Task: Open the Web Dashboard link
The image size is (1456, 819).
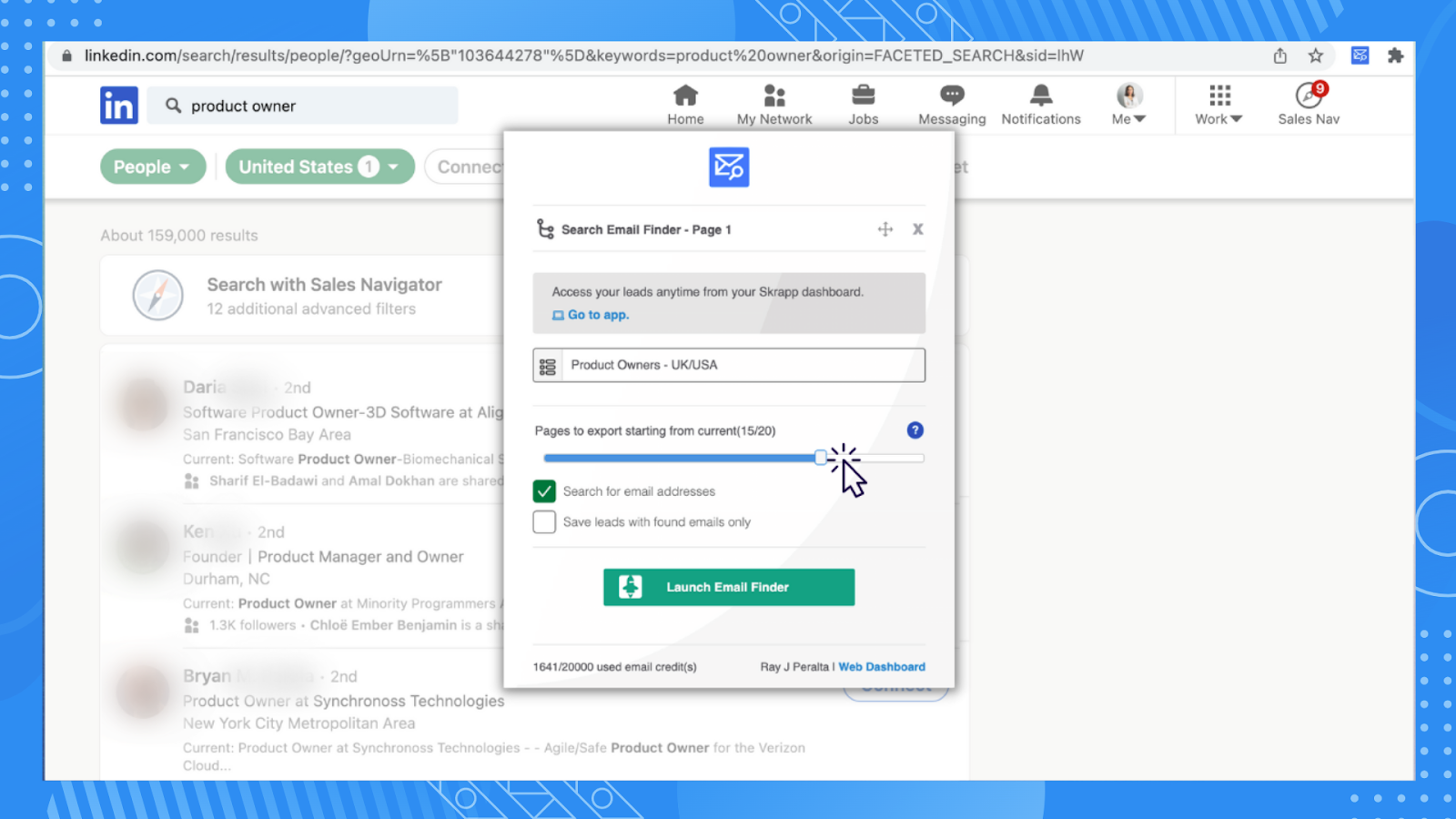Action: (882, 667)
